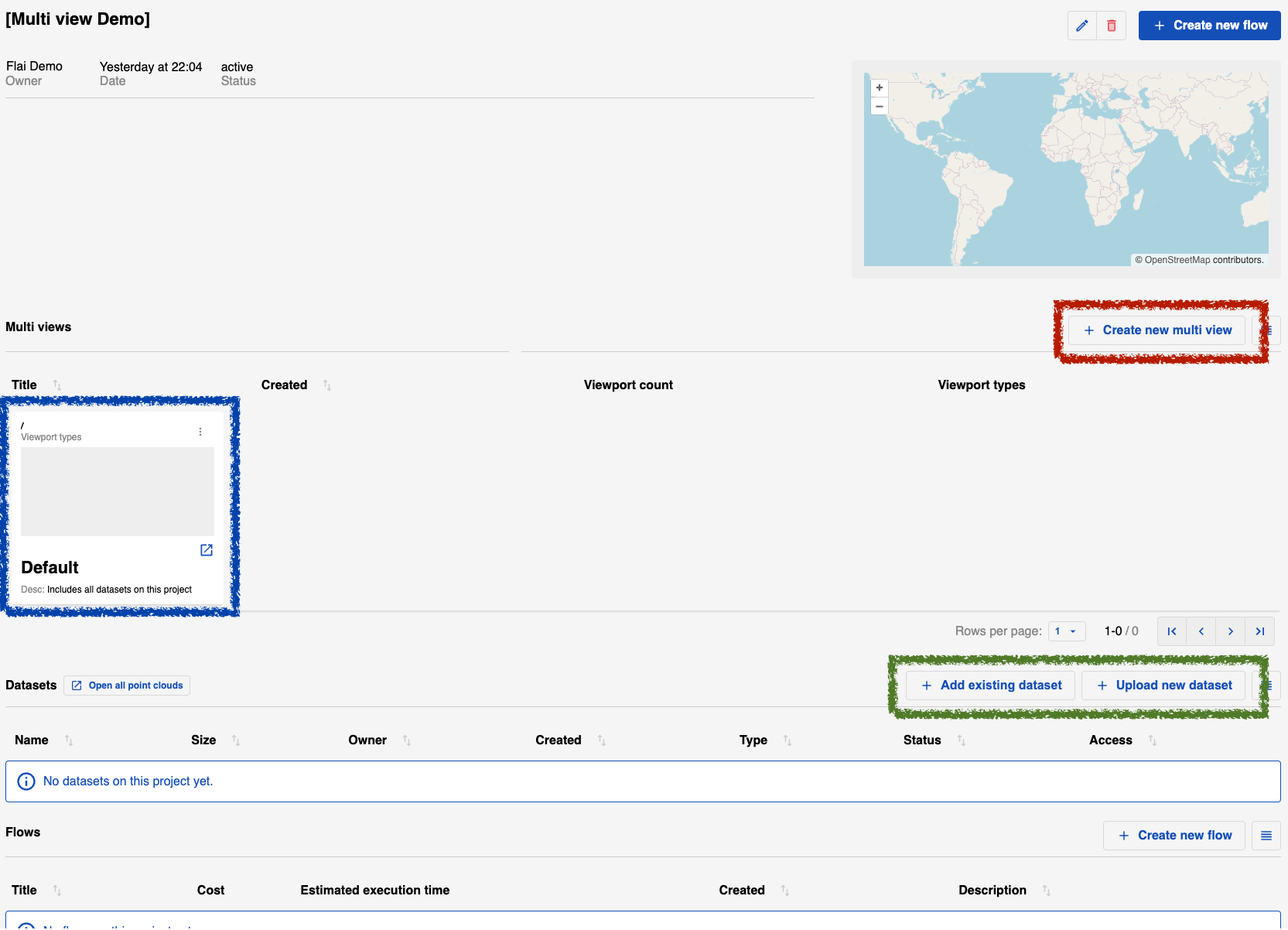Go to the first page of results
The image size is (1288, 930).
pyautogui.click(x=1172, y=631)
